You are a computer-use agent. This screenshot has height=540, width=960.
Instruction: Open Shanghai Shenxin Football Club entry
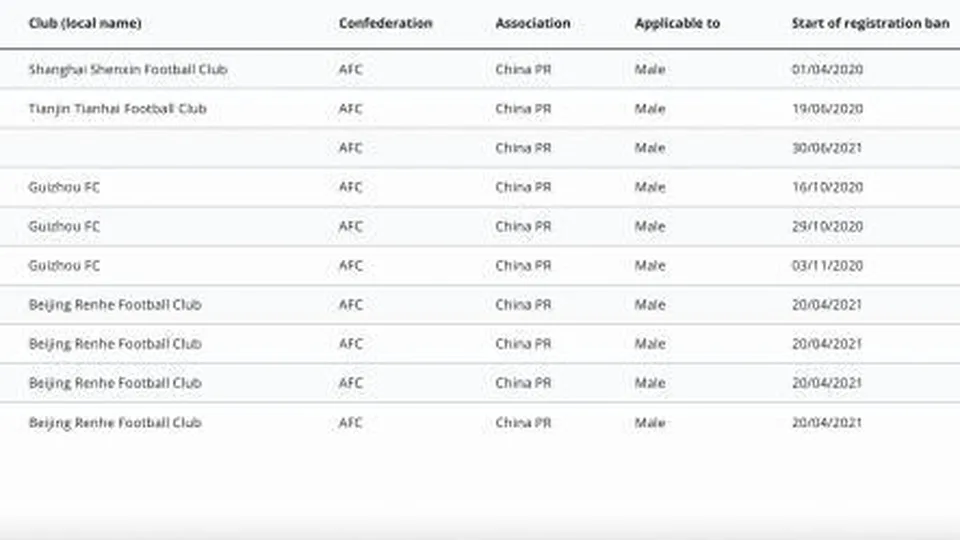(x=128, y=69)
